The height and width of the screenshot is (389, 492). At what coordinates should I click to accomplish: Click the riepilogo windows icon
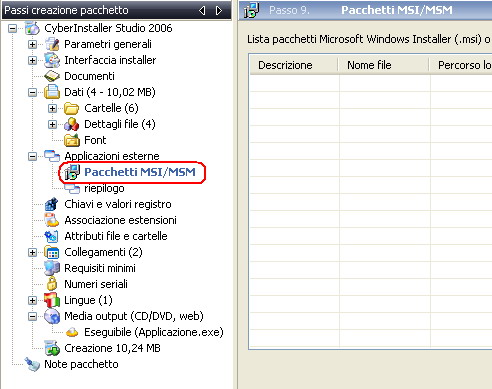[72, 188]
